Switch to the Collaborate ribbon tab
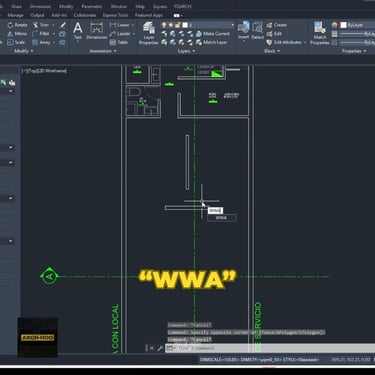The width and height of the screenshot is (375, 375). (x=85, y=15)
